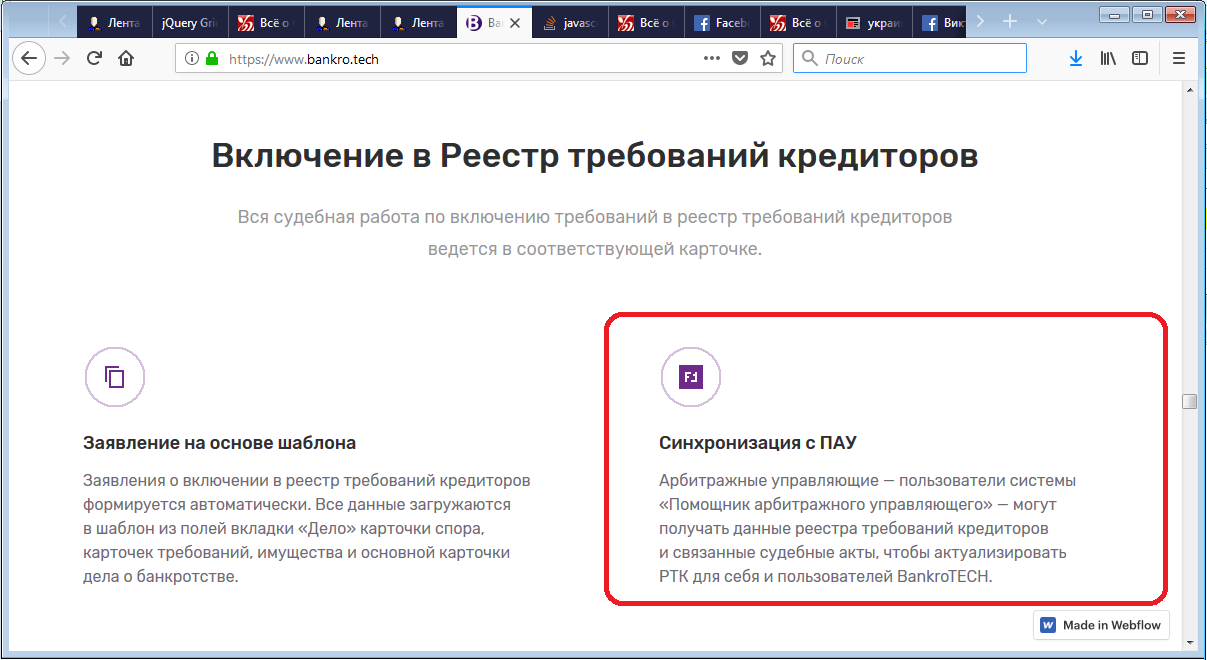The image size is (1207, 660).
Task: Go to the browser home page
Action: click(126, 59)
